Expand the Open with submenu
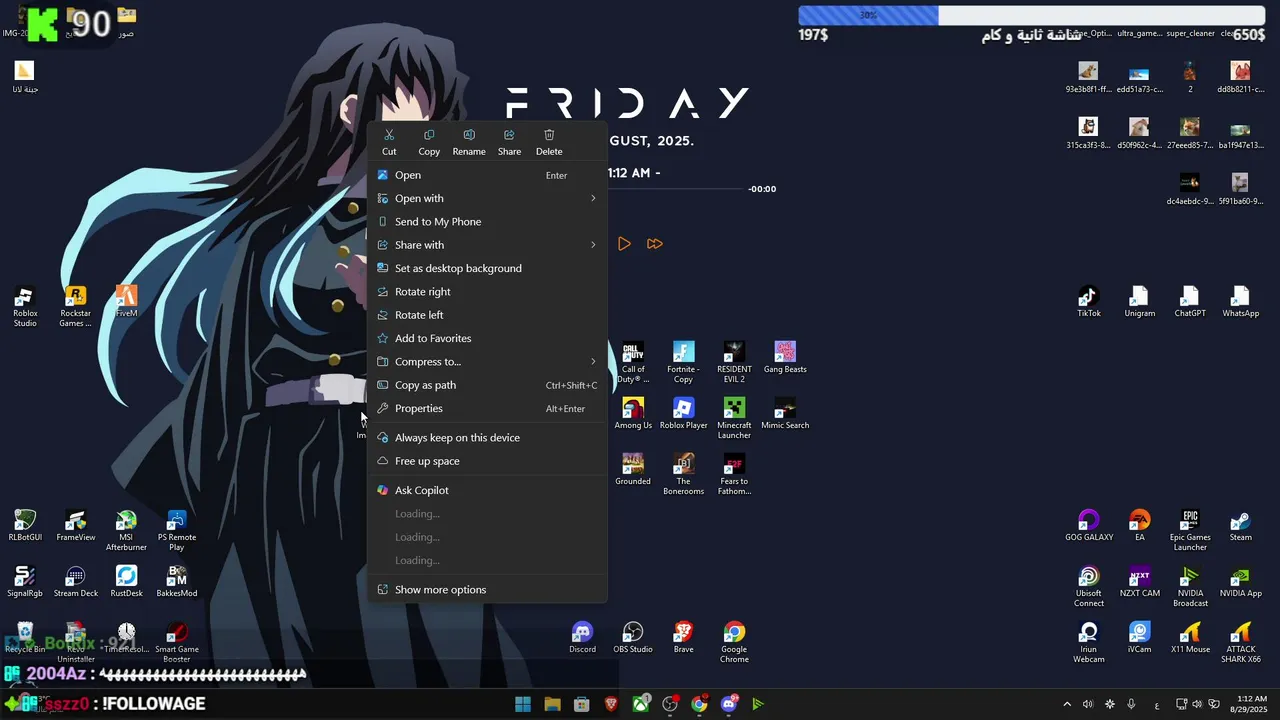Image resolution: width=1280 pixels, height=720 pixels. [x=487, y=198]
